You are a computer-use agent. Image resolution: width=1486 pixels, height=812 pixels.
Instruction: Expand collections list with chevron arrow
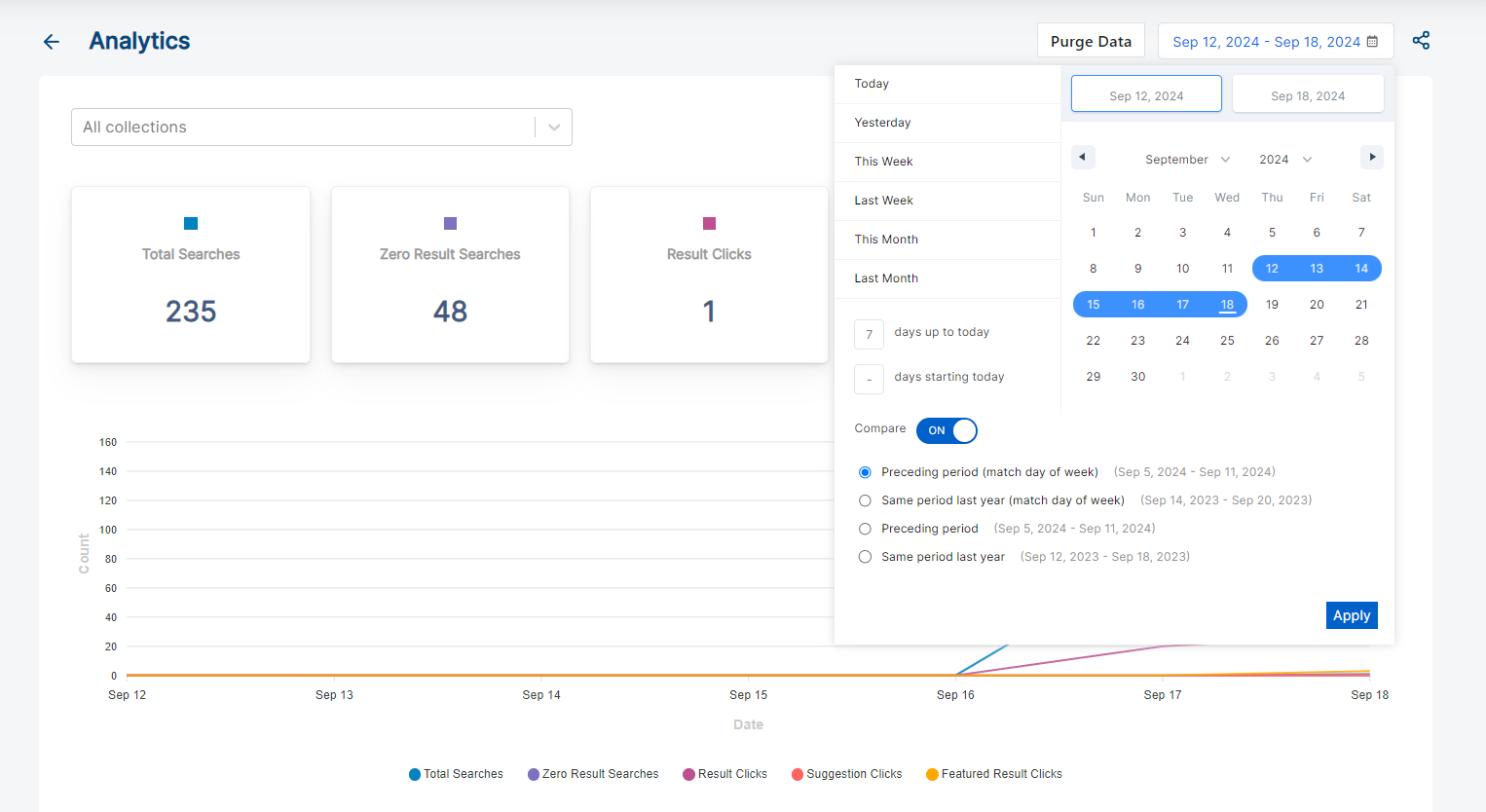pos(554,128)
